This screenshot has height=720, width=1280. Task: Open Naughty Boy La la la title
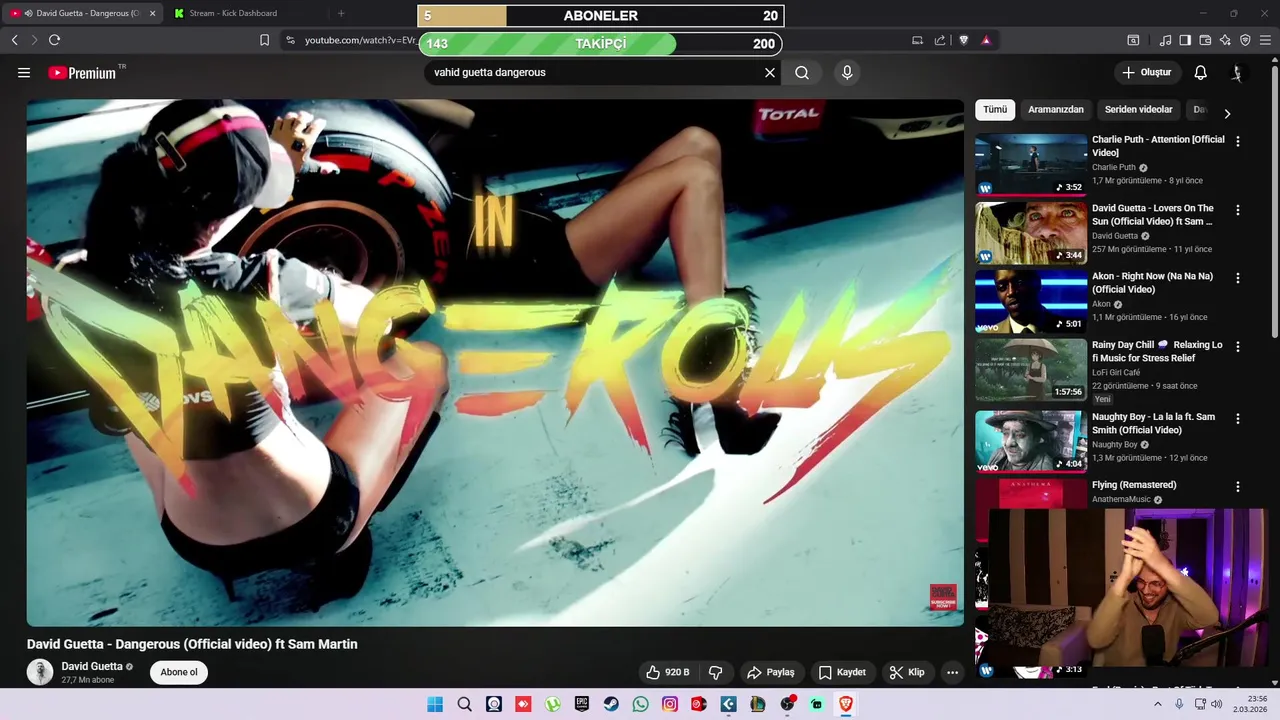click(x=1153, y=423)
